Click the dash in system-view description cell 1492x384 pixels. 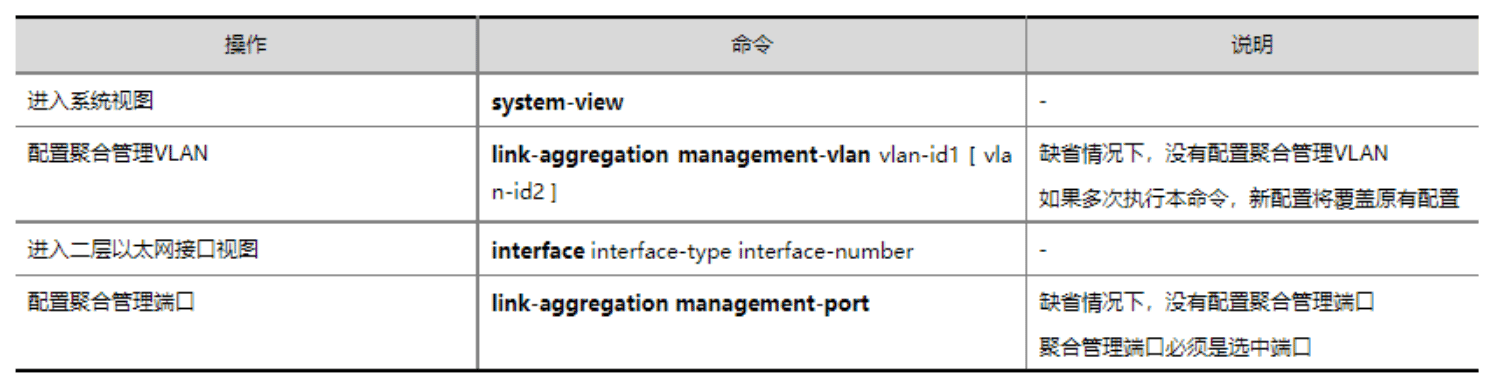coord(1043,102)
